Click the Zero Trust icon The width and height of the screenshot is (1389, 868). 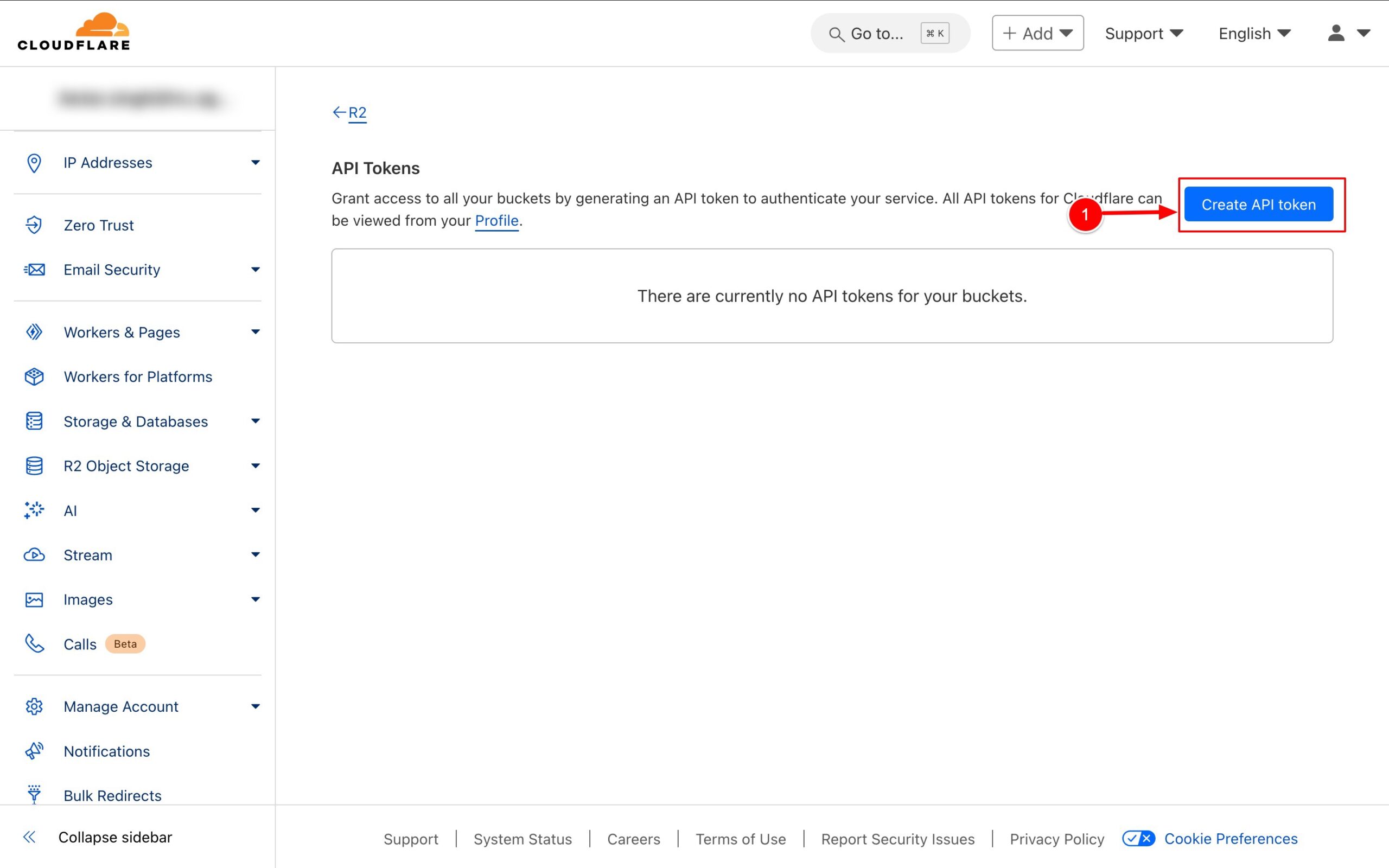pyautogui.click(x=33, y=225)
